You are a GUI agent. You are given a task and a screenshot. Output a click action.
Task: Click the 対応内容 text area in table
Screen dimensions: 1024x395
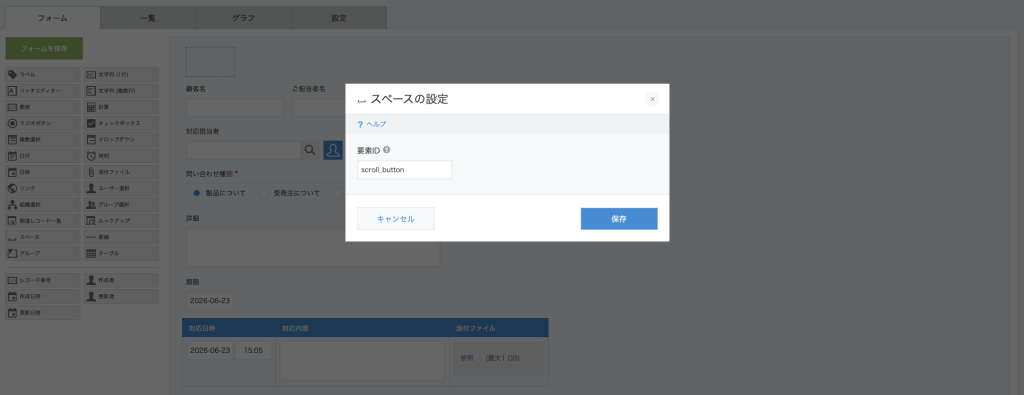tap(362, 360)
